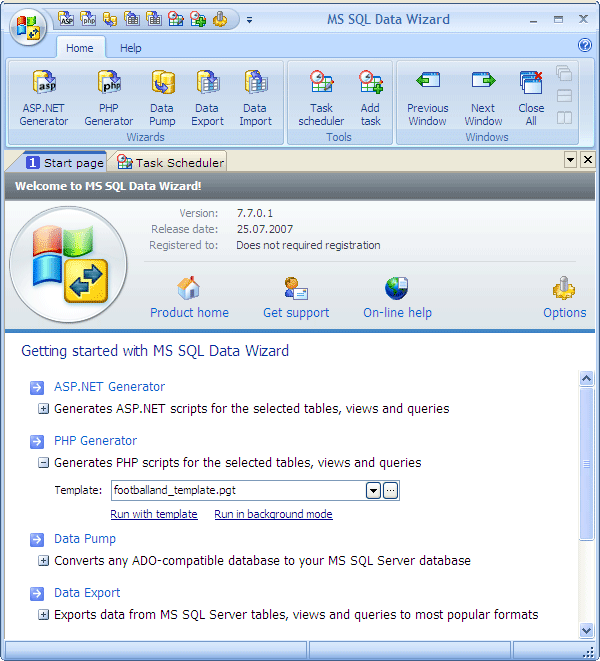Click ASP.NET Generator in quick access toolbar
Viewport: 600px width, 661px height.
click(66, 19)
